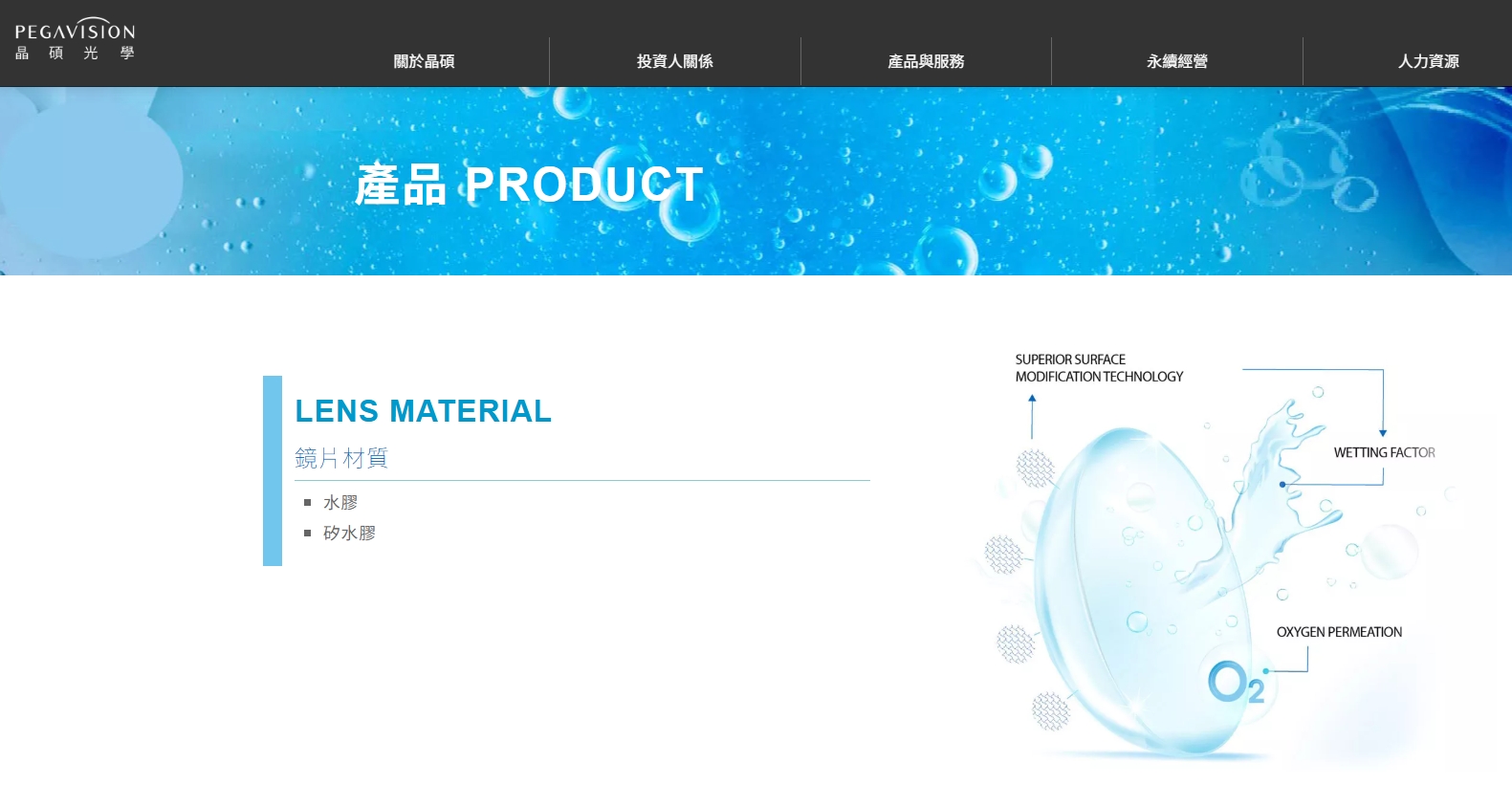Image resolution: width=1512 pixels, height=785 pixels.
Task: Click the SUPERIOR SURFACE MODIFICATION TECHNOLOGY label
Action: point(1099,368)
